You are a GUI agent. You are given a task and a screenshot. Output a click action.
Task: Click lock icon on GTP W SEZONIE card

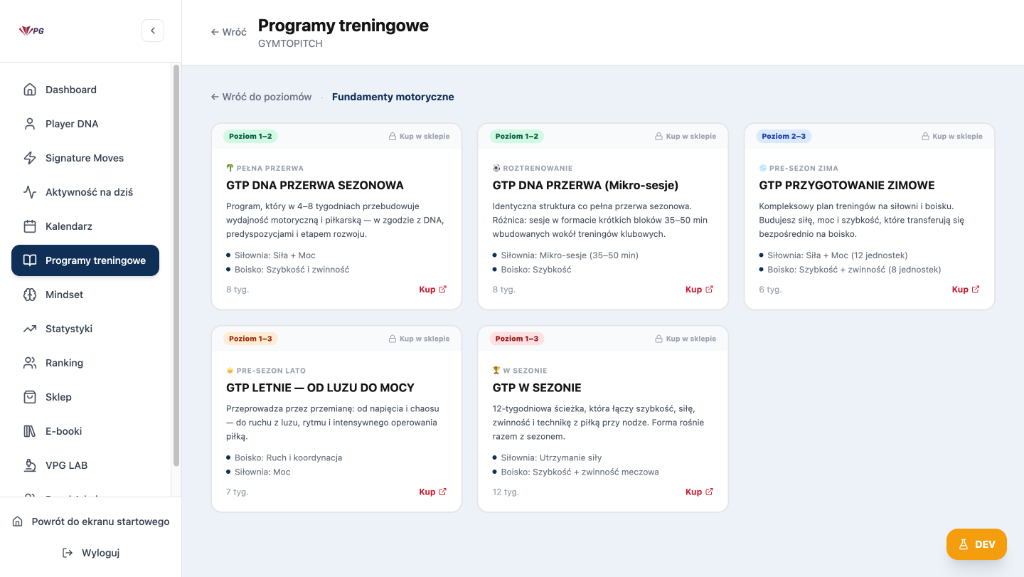(659, 339)
